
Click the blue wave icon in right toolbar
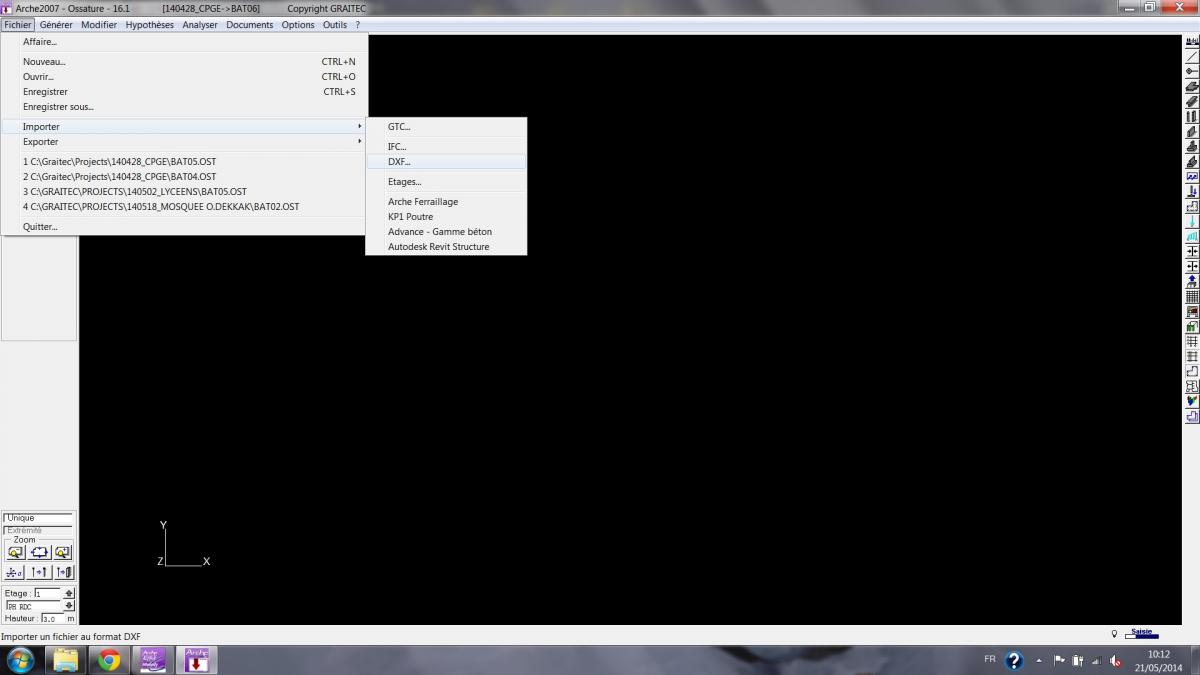1192,176
